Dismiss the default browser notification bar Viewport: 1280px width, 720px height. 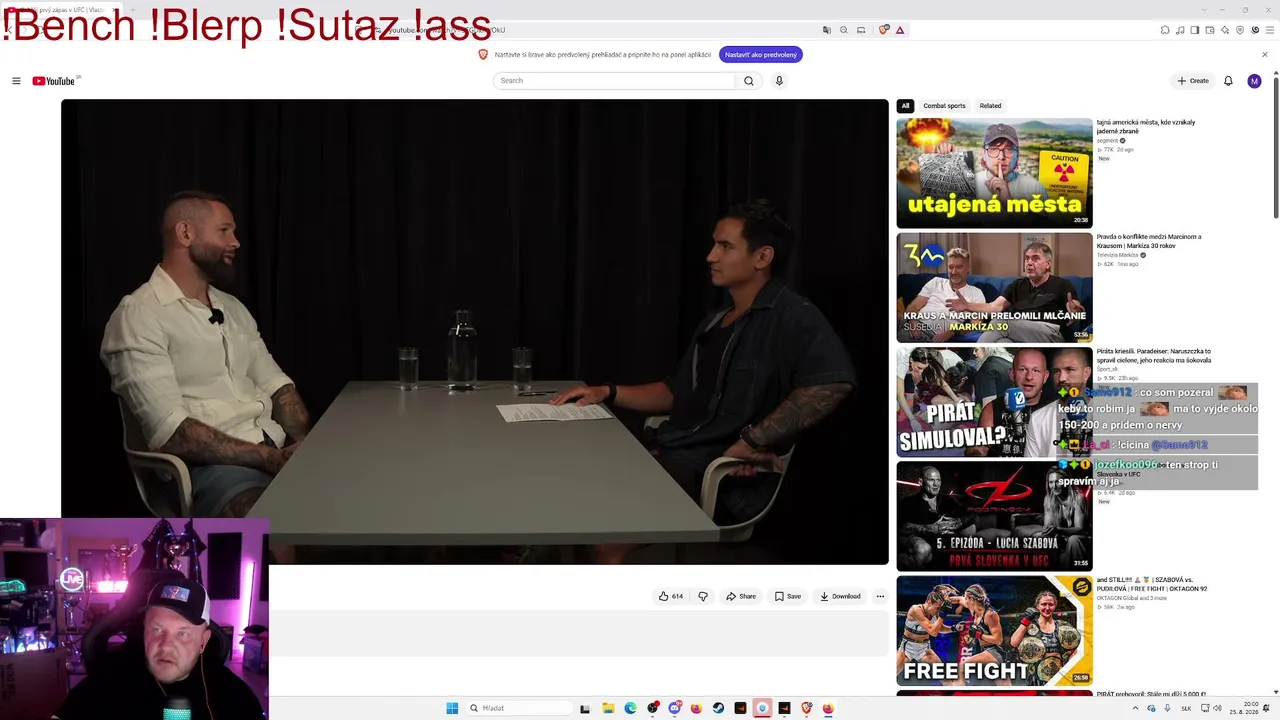pos(1264,55)
